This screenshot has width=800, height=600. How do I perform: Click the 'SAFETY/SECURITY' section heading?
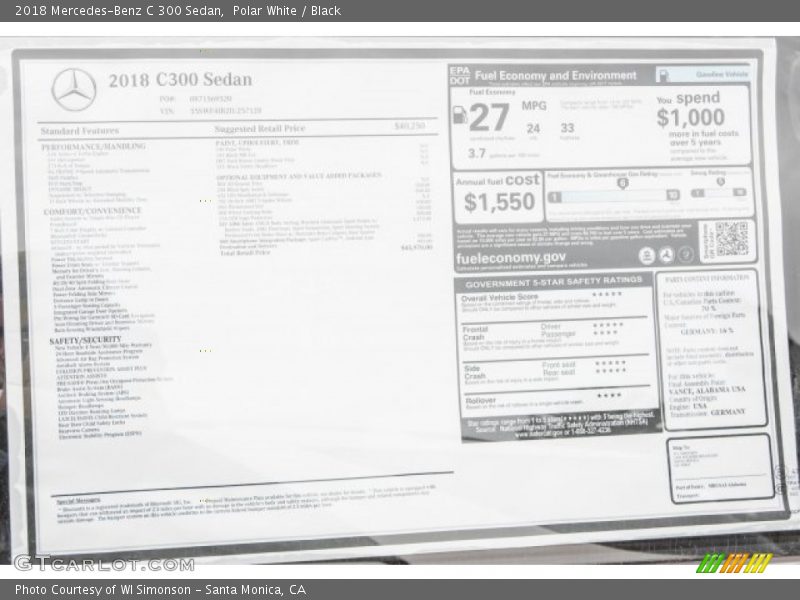(85, 340)
